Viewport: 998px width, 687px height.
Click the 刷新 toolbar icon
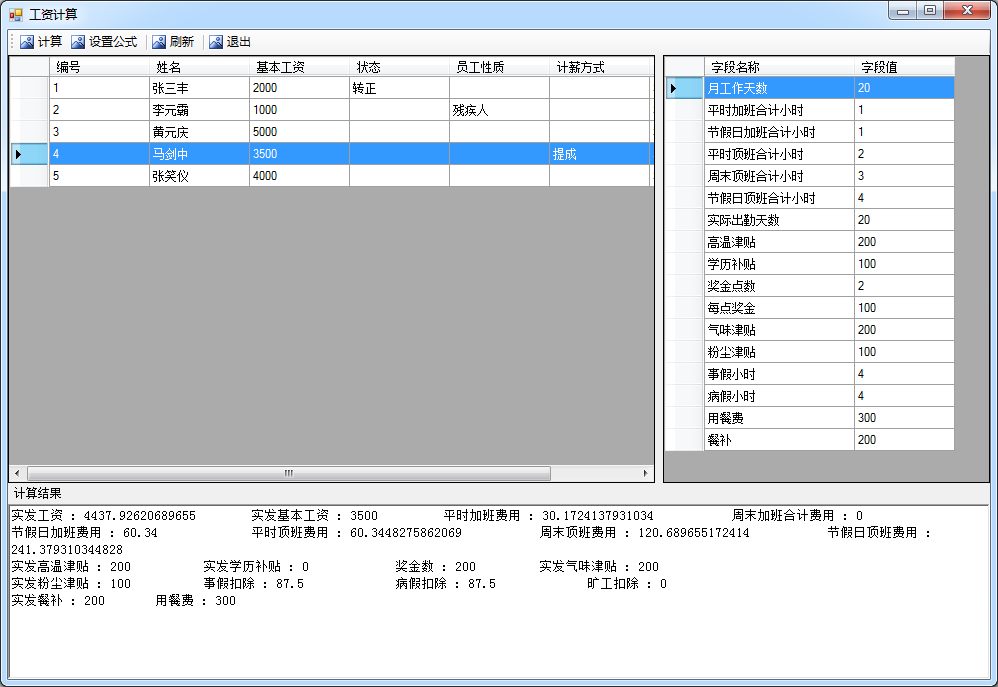159,42
